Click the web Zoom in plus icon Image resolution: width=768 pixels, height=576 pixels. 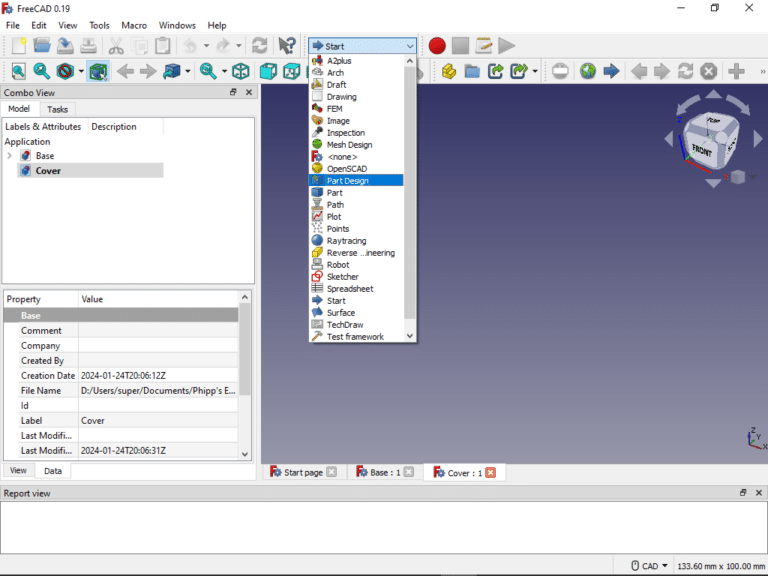pyautogui.click(x=736, y=71)
